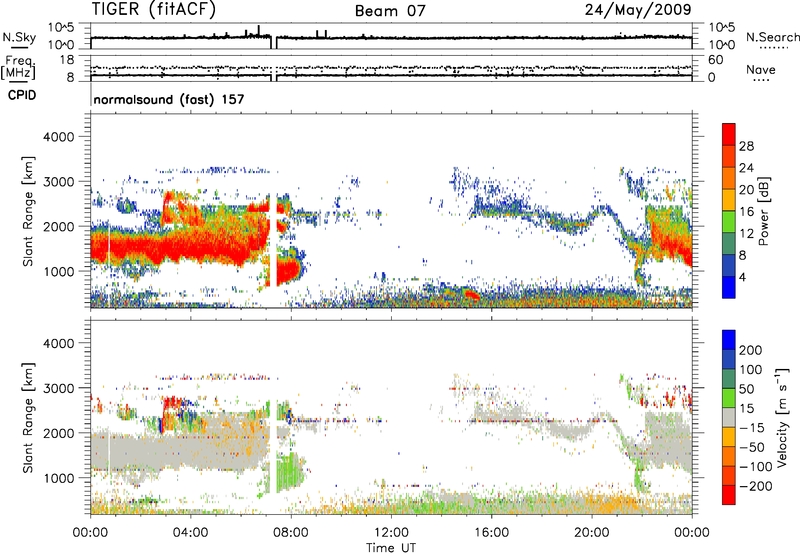Click the TIGER (fitACF) title text
Viewport: 800px width, 554px height.
coord(154,10)
